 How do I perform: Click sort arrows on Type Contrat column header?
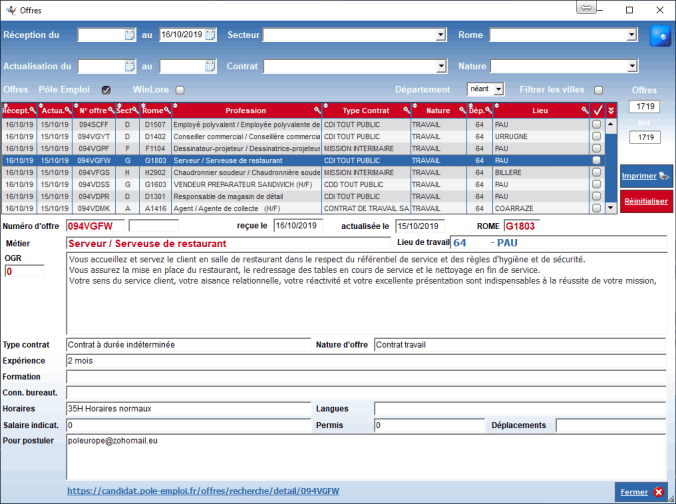326,105
